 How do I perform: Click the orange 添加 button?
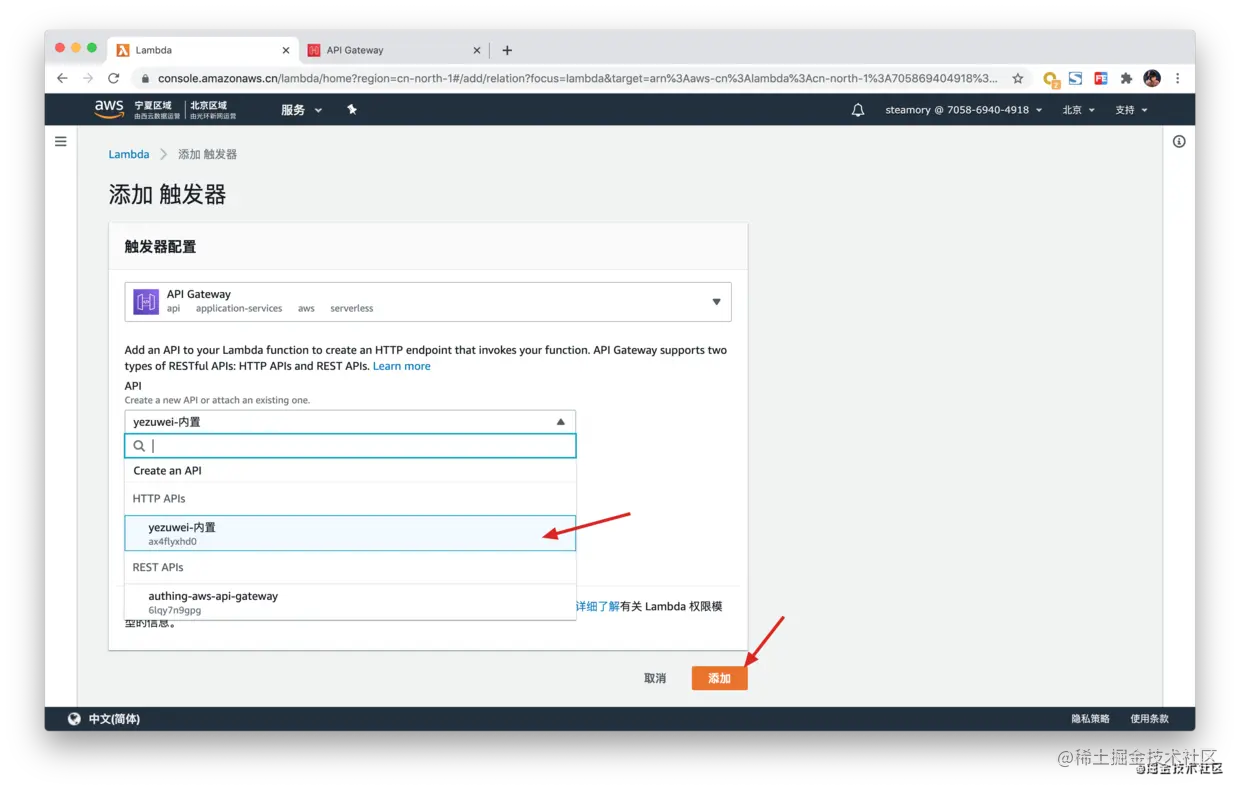tap(719, 678)
